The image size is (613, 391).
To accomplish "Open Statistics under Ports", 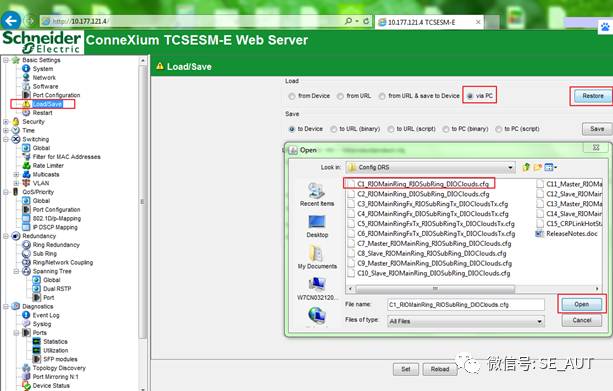I will (55, 342).
